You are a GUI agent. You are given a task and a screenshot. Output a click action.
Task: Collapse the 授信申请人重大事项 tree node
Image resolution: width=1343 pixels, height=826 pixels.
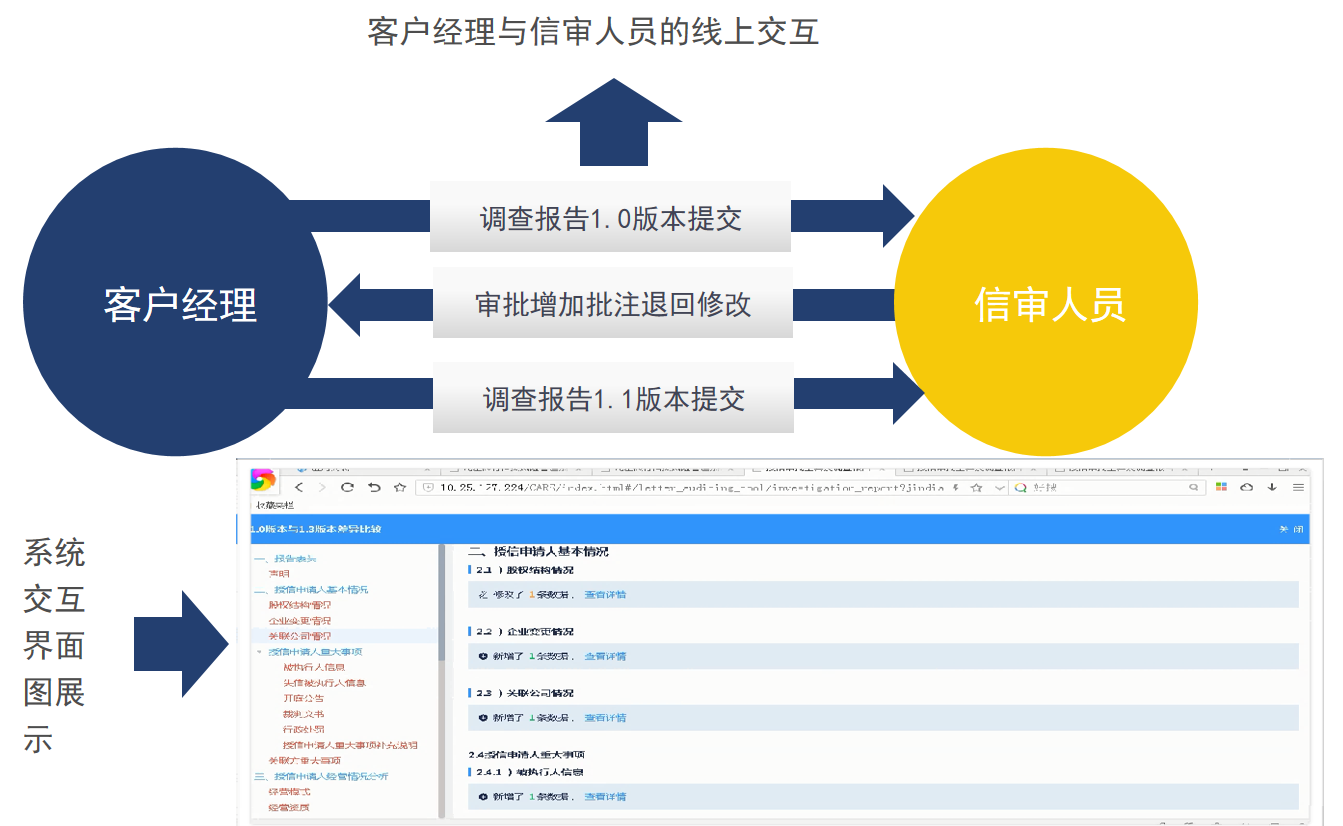(x=259, y=651)
